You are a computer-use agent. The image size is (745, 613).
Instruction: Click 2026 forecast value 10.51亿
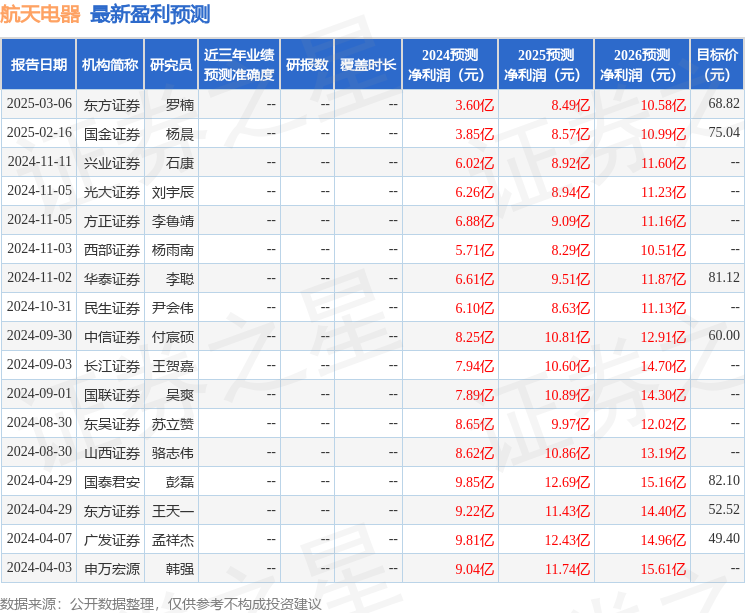(663, 250)
